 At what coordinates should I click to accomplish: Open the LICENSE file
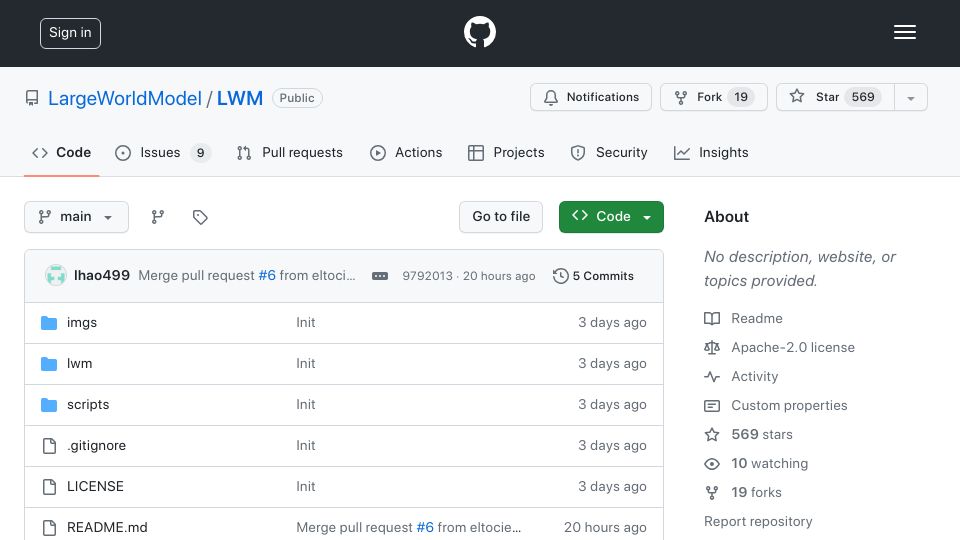pos(96,487)
